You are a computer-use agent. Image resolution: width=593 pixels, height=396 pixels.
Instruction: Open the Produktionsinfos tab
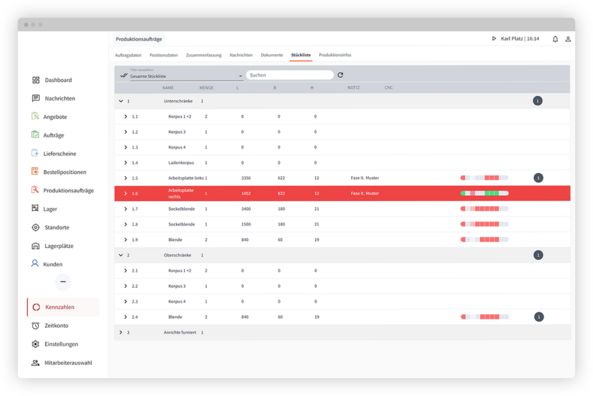335,55
